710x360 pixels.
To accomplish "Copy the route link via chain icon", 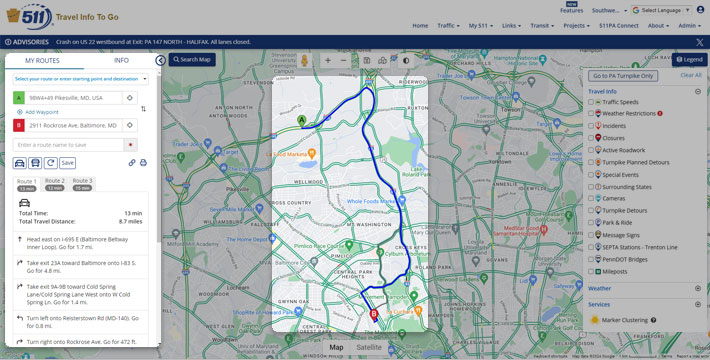I will 132,163.
